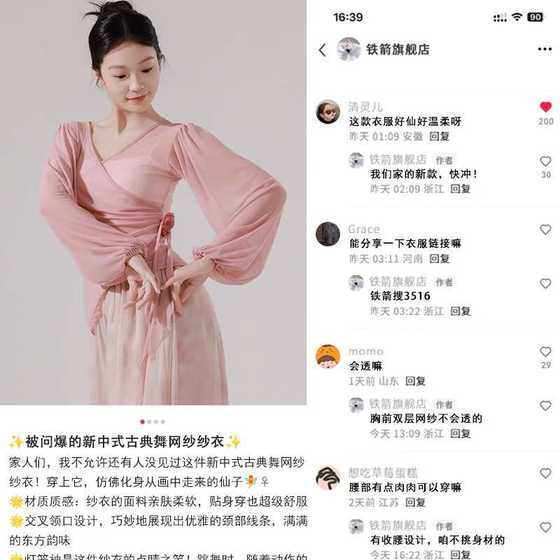Open 铁箭旗舰店 profile avatar in header
This screenshot has width=560, height=560.
point(348,49)
